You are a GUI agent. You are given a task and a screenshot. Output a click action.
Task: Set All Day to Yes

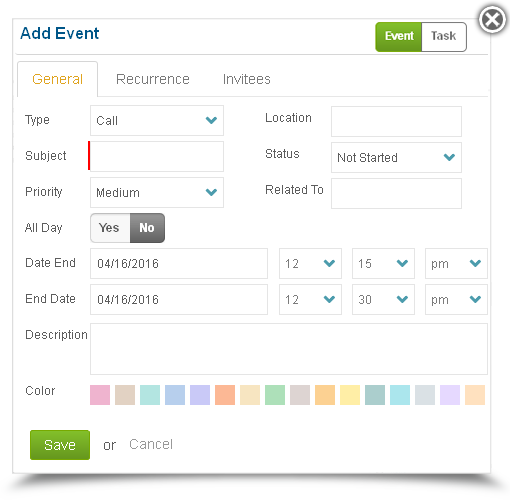(110, 228)
